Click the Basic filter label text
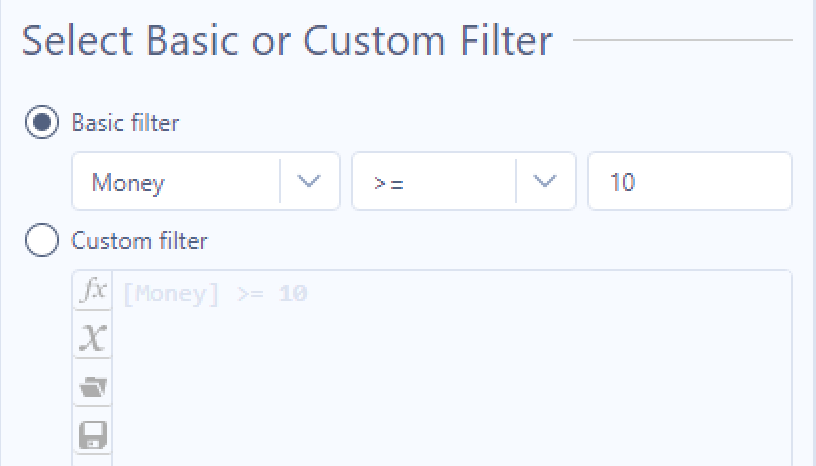Screen dimensions: 816x466 point(125,123)
